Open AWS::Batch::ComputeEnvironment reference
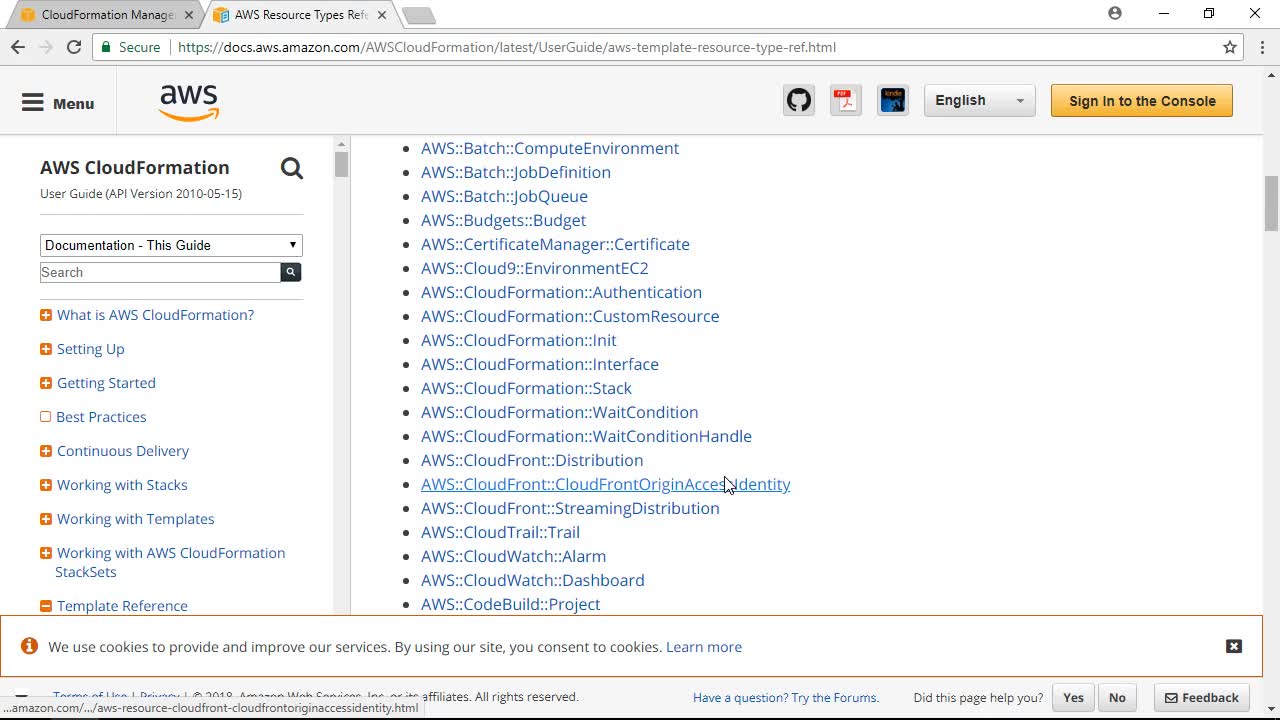 550,148
